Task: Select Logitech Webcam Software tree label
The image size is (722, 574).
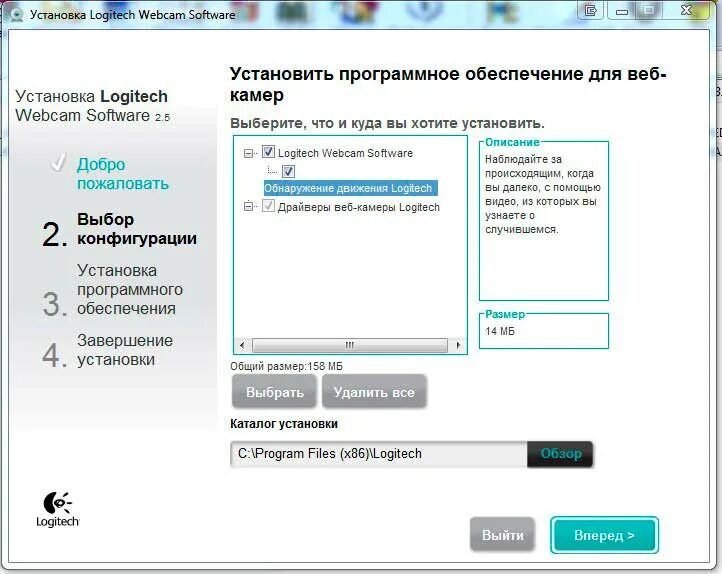Action: [345, 153]
